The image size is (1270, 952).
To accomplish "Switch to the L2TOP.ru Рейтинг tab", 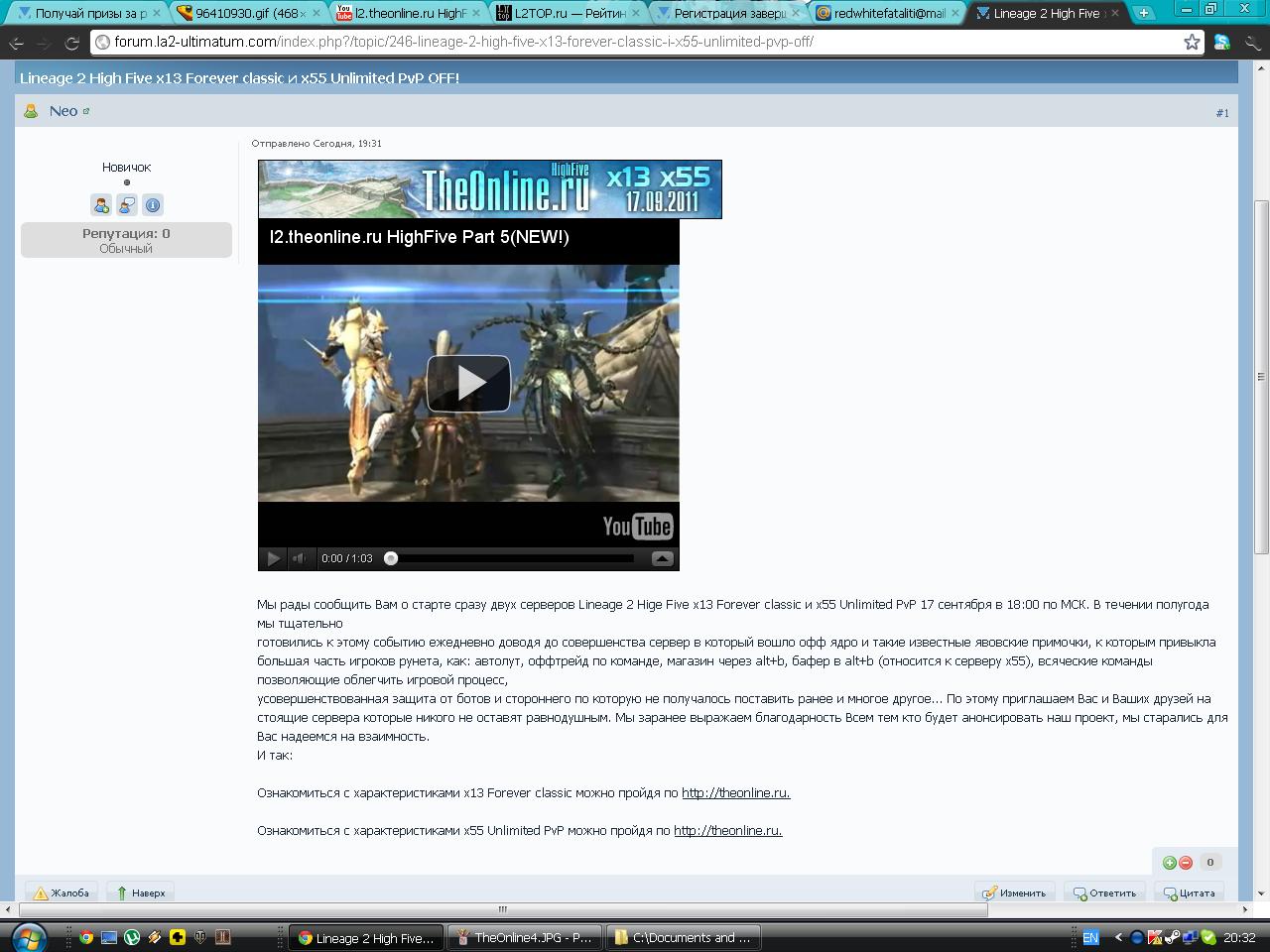I will (570, 13).
